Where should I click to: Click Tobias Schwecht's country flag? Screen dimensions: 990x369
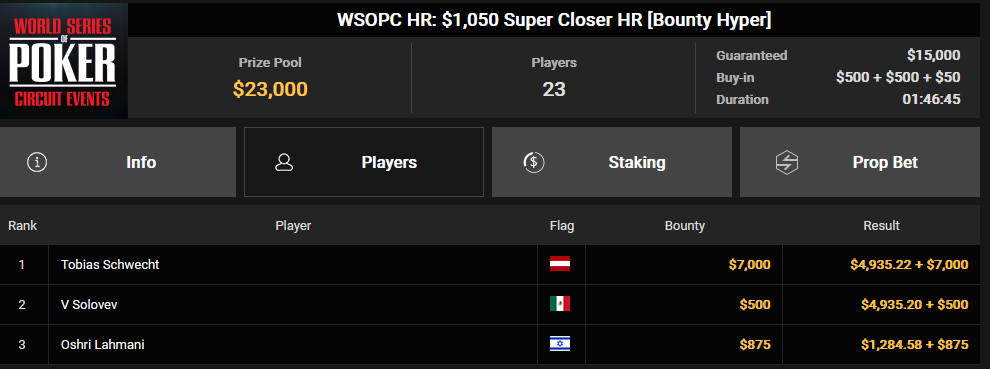560,264
